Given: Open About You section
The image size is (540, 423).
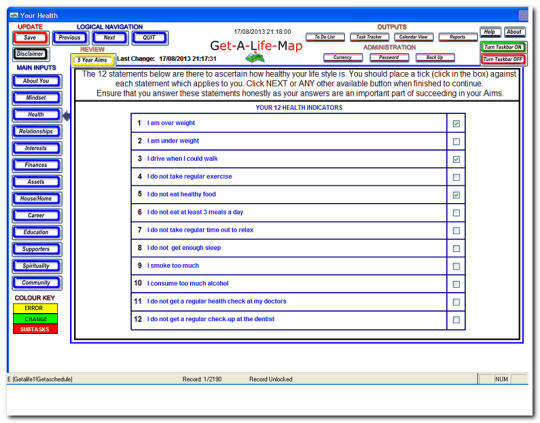Looking at the screenshot, I should 37,81.
